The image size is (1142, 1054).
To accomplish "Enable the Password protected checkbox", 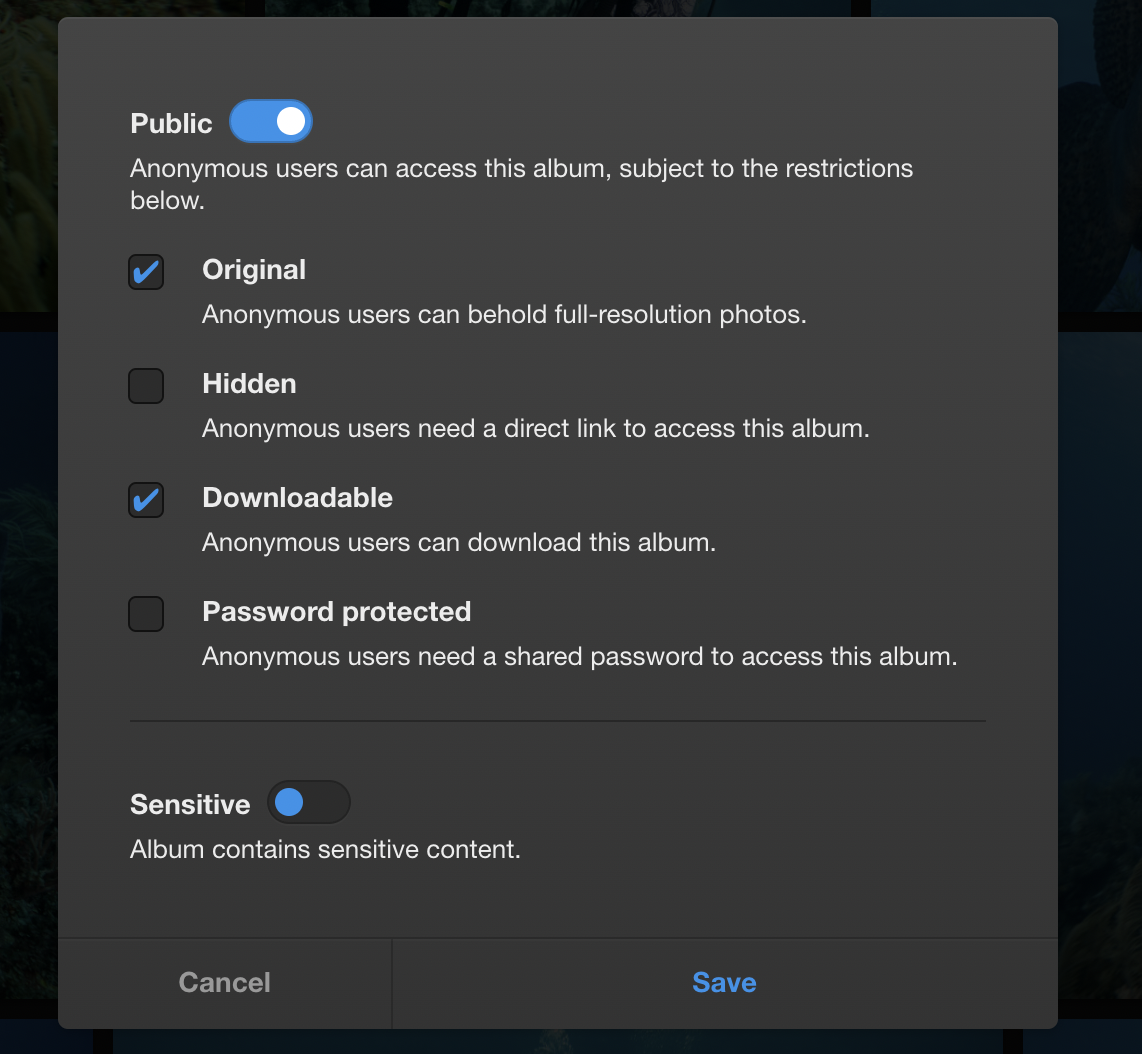I will (x=145, y=613).
